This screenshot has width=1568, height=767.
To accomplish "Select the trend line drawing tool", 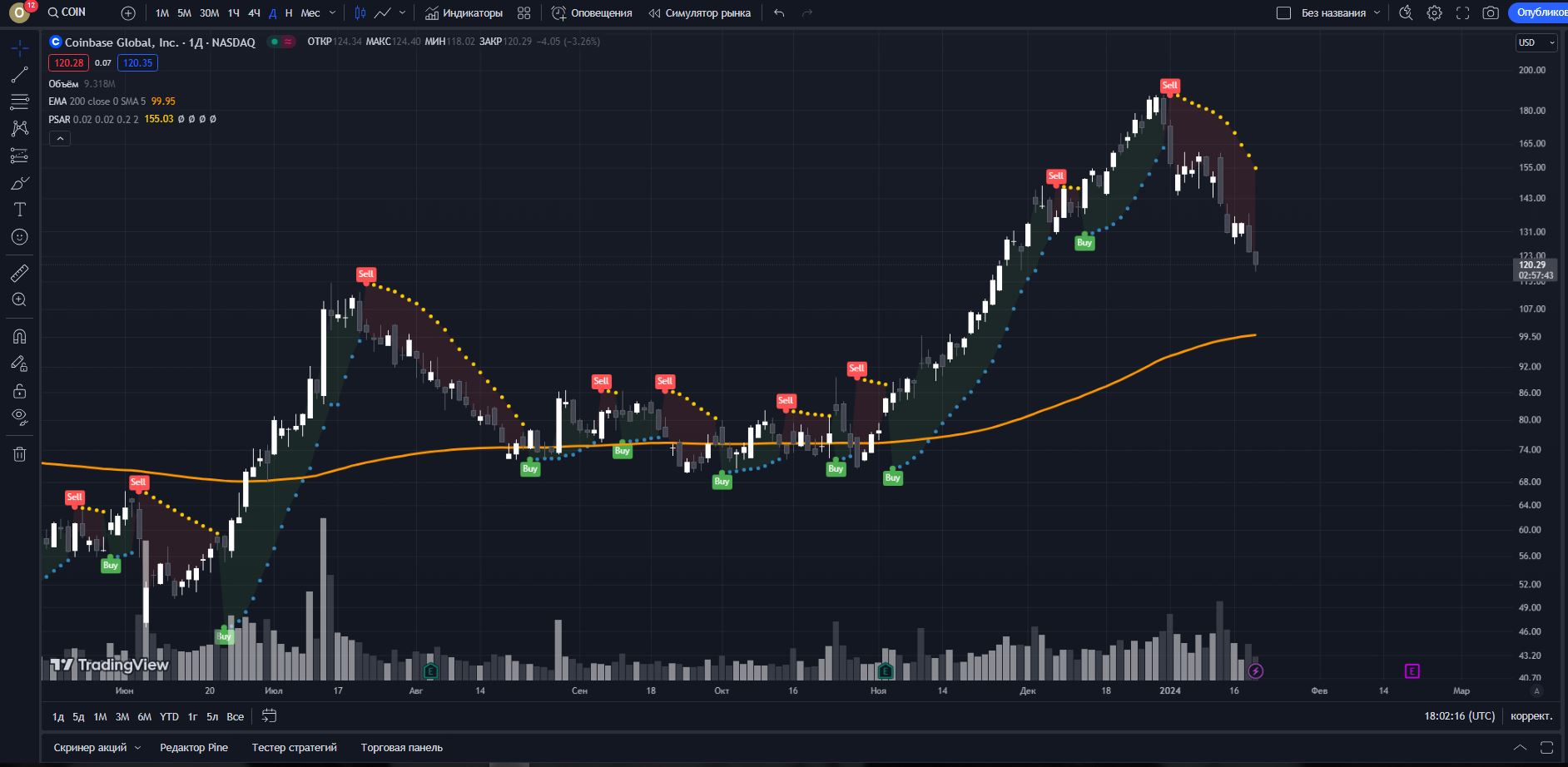I will coord(20,76).
